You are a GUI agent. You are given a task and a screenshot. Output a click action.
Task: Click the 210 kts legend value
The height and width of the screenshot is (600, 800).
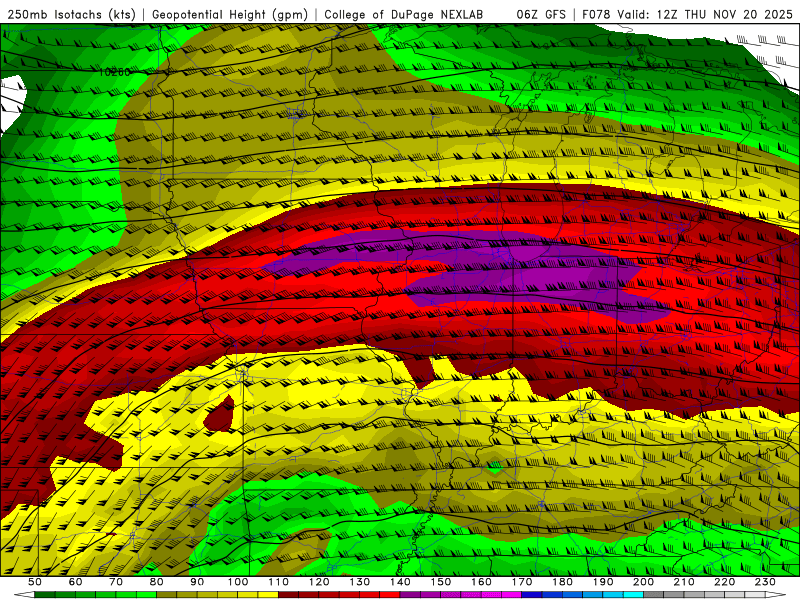click(684, 582)
